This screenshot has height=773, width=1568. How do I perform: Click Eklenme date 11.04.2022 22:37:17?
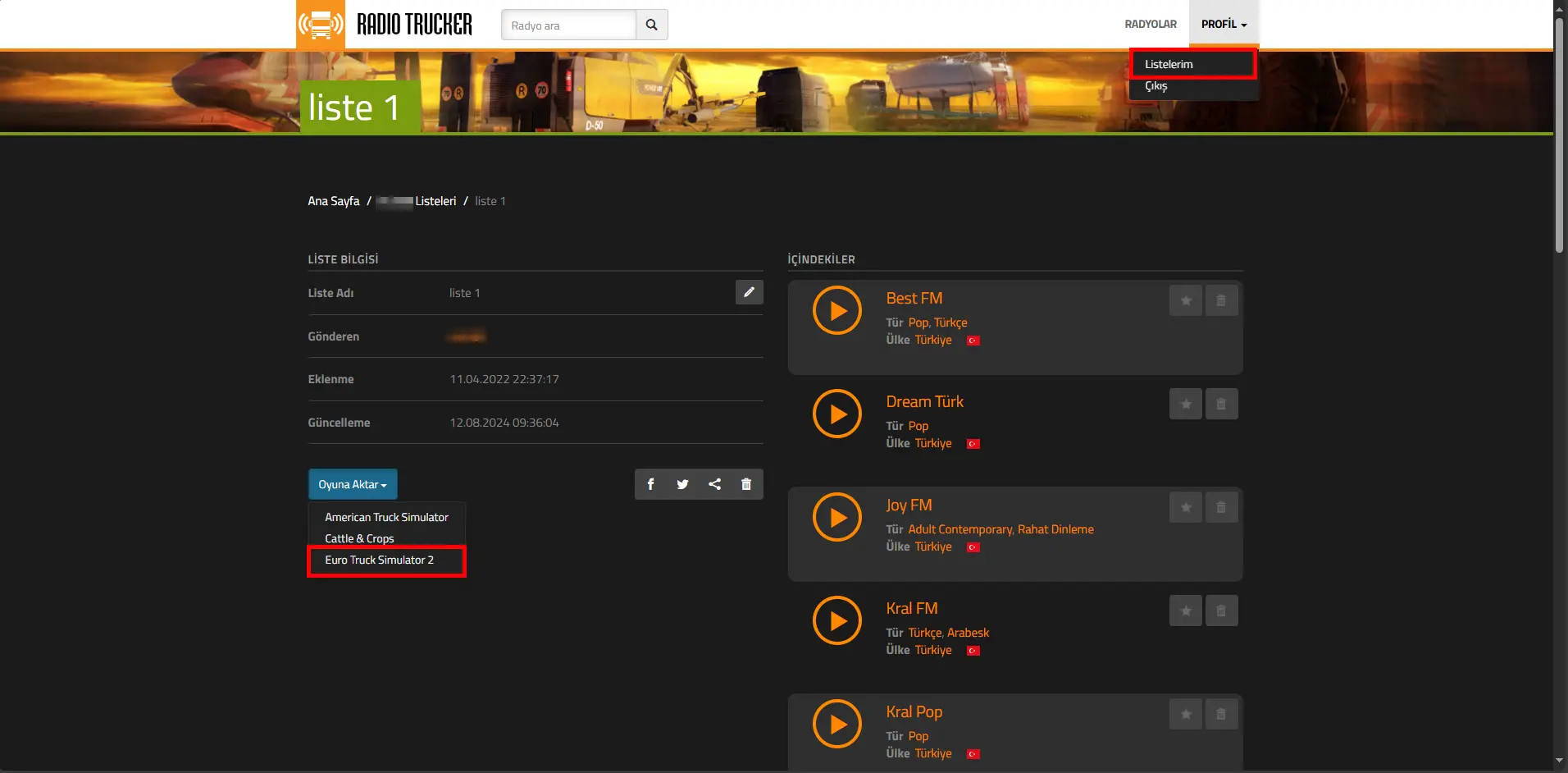(x=504, y=379)
